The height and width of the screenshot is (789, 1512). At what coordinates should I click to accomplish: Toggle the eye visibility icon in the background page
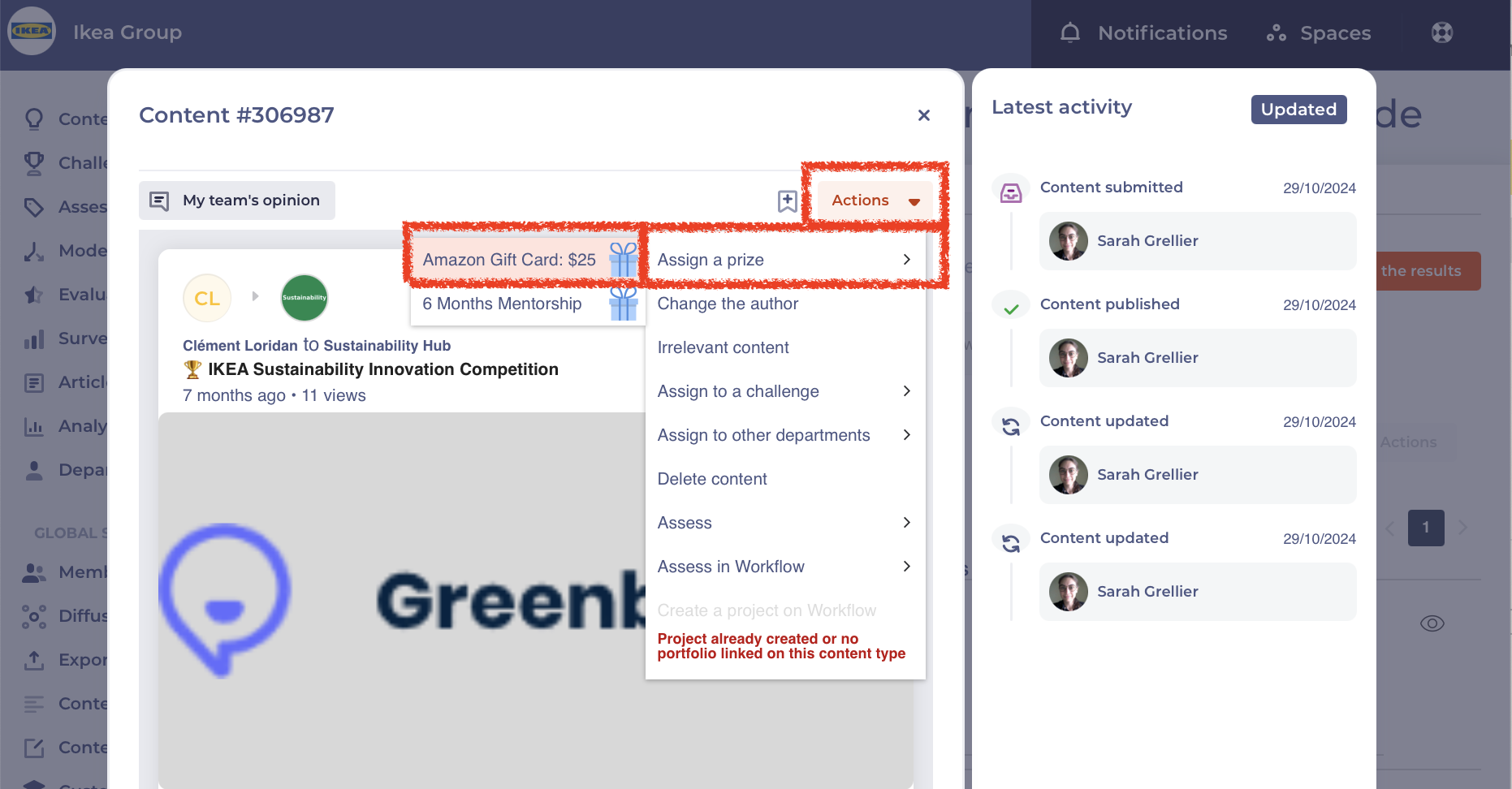click(1432, 623)
